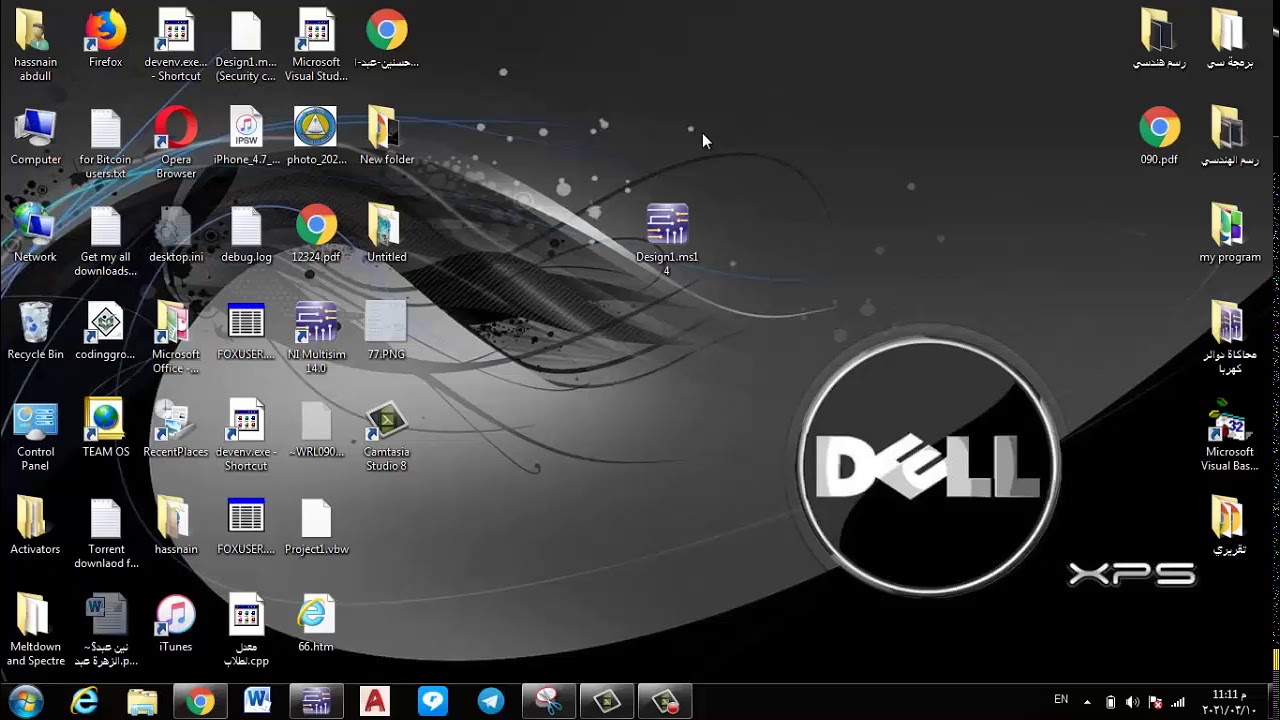
Task: Open the برمجة سي folder
Action: coord(1229,40)
